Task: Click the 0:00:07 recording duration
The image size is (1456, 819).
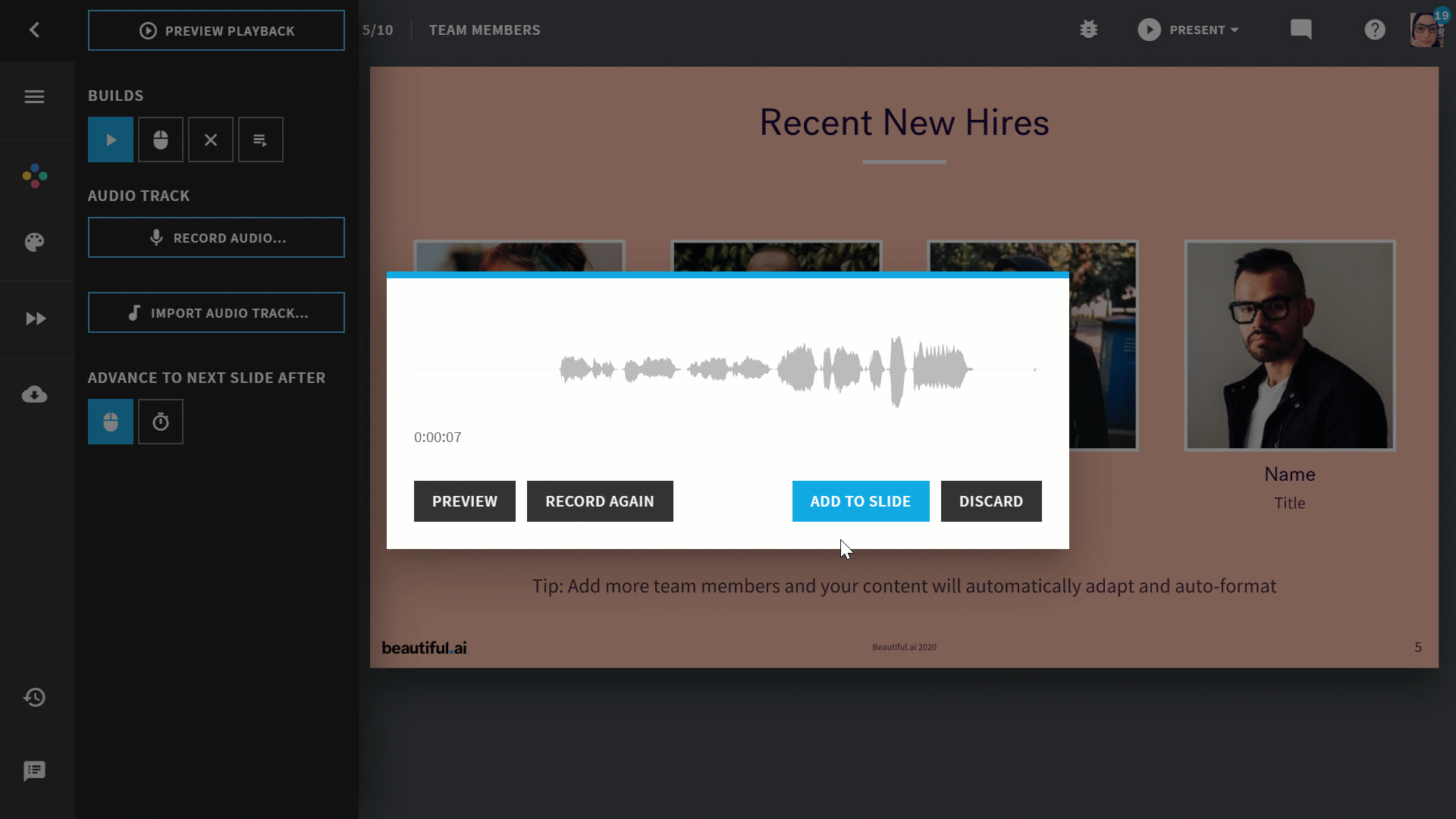Action: pos(438,438)
